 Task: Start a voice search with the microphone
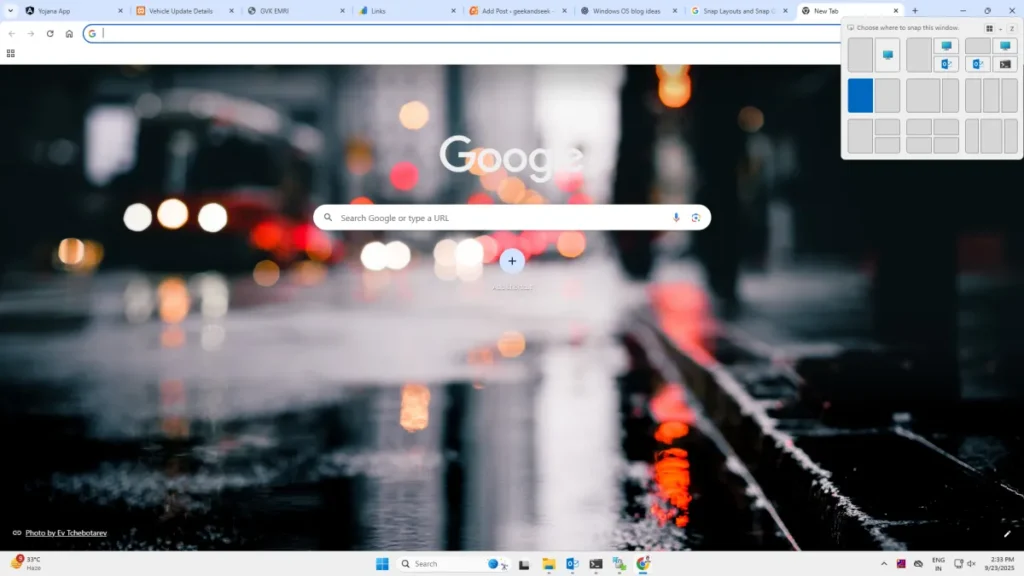[676, 218]
